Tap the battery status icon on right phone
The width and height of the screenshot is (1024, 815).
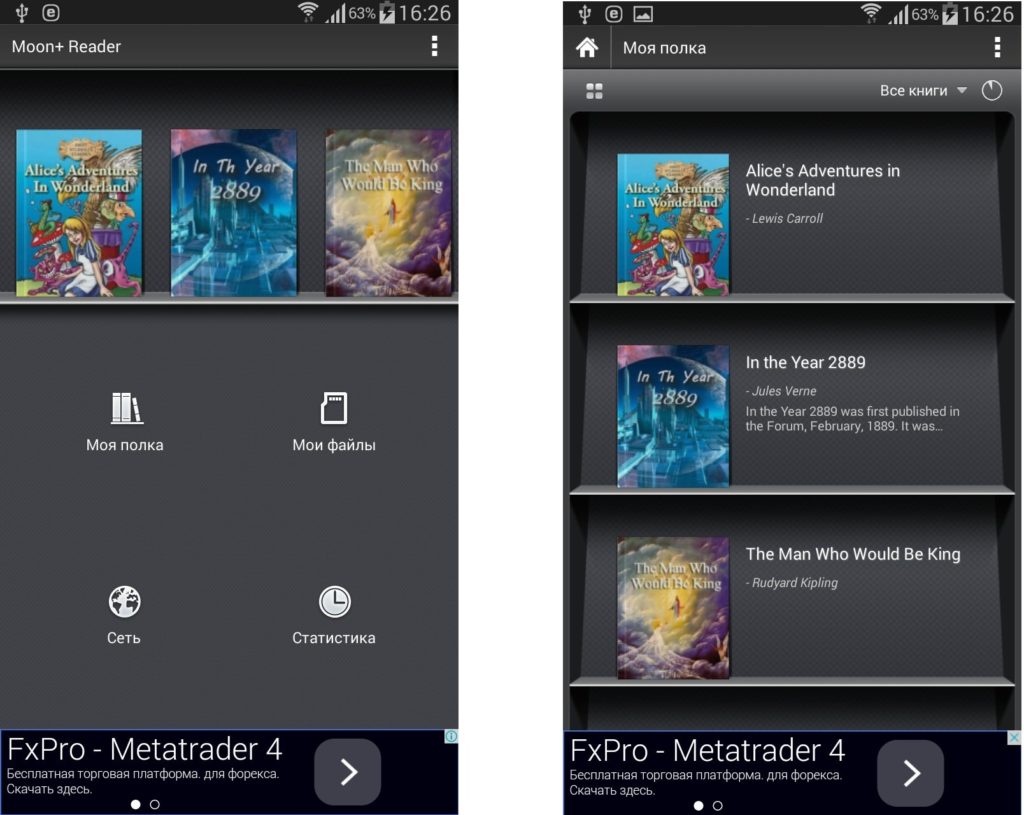[x=950, y=14]
